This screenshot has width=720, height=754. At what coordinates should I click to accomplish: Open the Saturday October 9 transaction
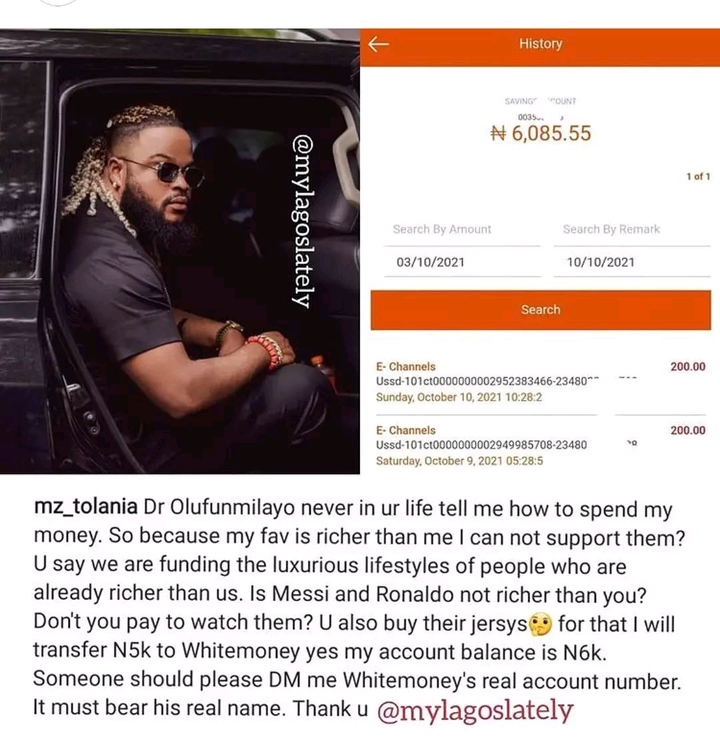pos(541,445)
